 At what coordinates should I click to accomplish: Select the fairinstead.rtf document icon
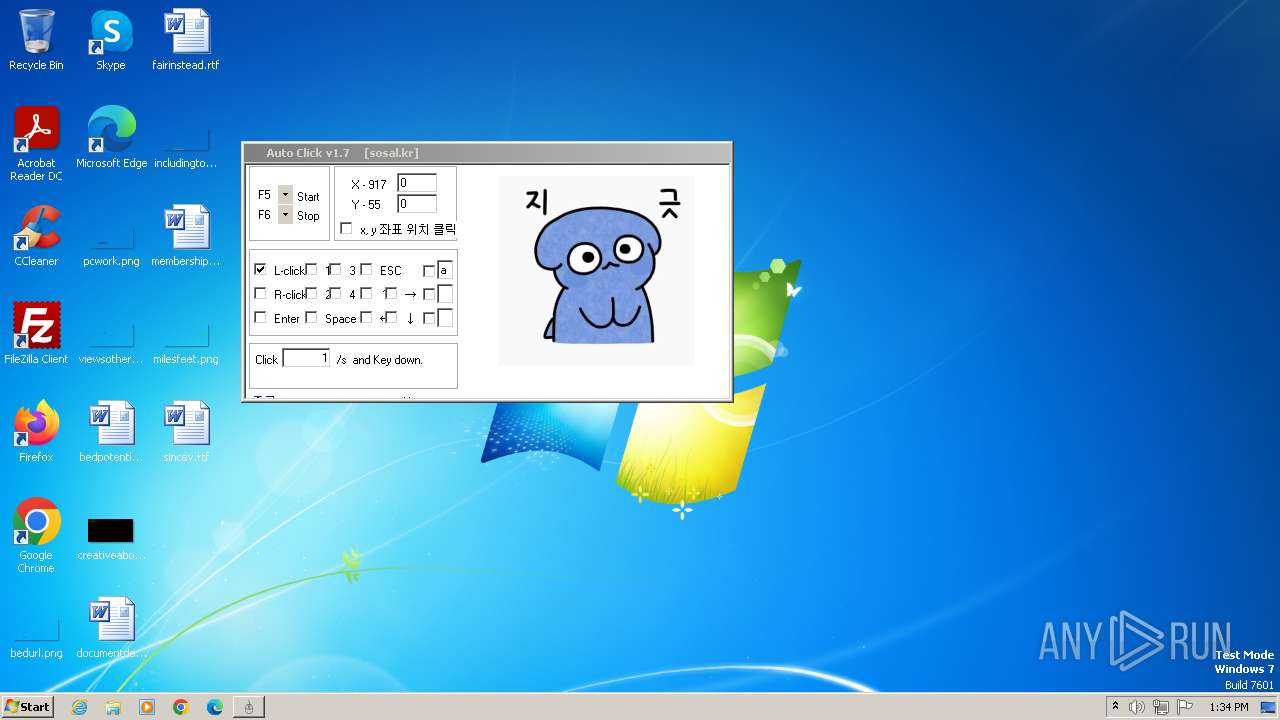(x=186, y=40)
